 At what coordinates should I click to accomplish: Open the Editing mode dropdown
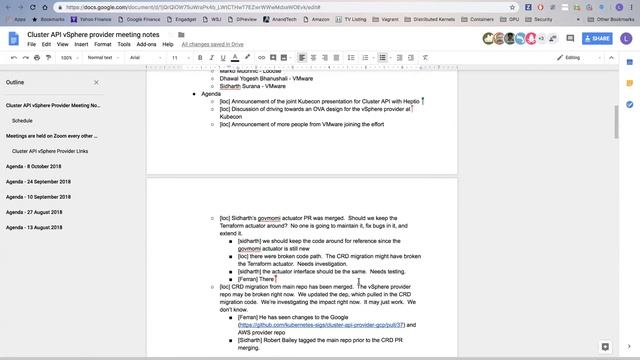579,58
